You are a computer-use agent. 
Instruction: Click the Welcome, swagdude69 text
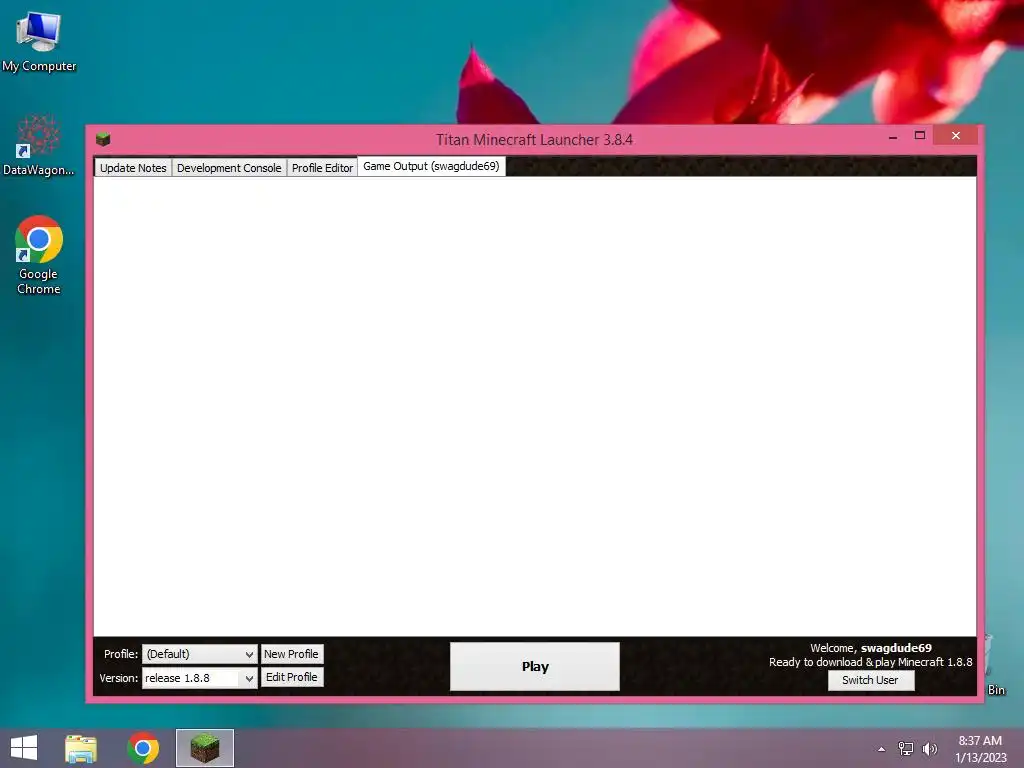tap(871, 648)
